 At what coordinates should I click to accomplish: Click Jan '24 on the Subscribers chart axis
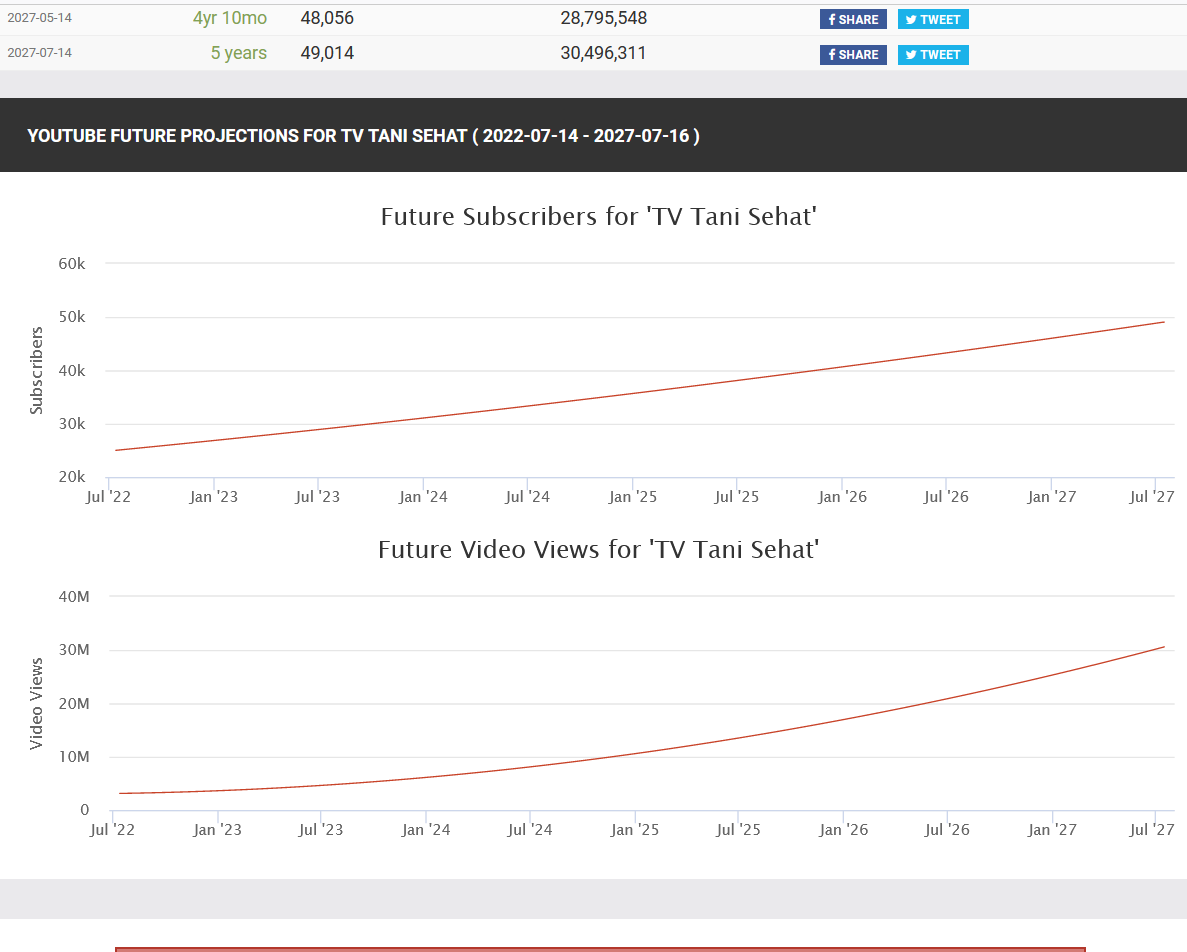[423, 497]
